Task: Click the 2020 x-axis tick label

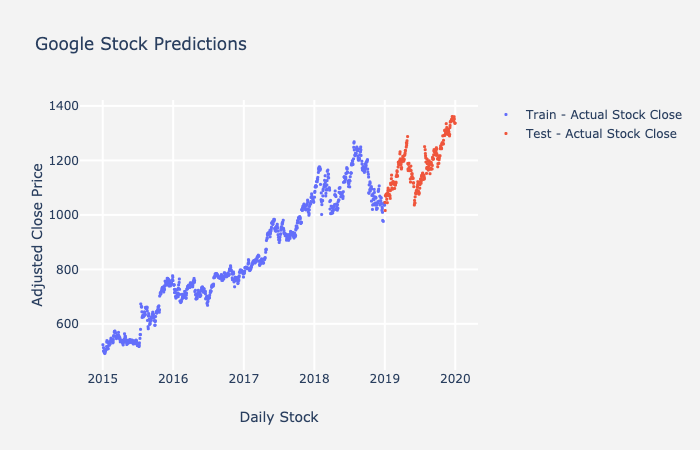Action: (x=455, y=378)
